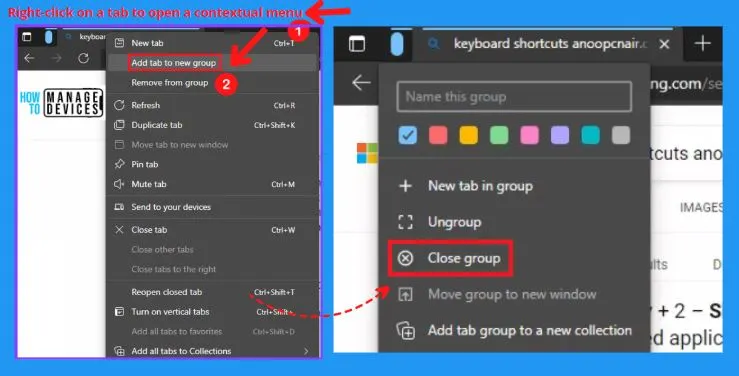The image size is (739, 376).
Task: Click the Close group circled X icon
Action: 405,258
